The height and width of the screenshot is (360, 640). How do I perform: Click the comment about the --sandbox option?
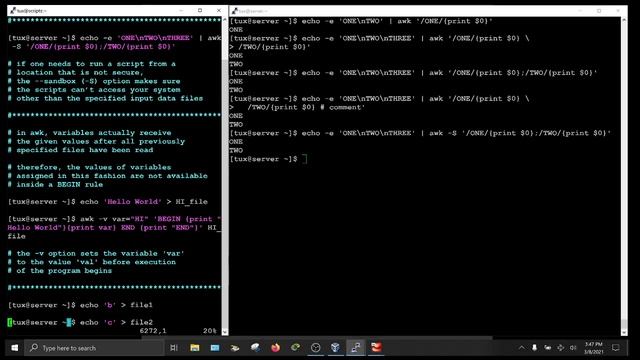[x=94, y=81]
